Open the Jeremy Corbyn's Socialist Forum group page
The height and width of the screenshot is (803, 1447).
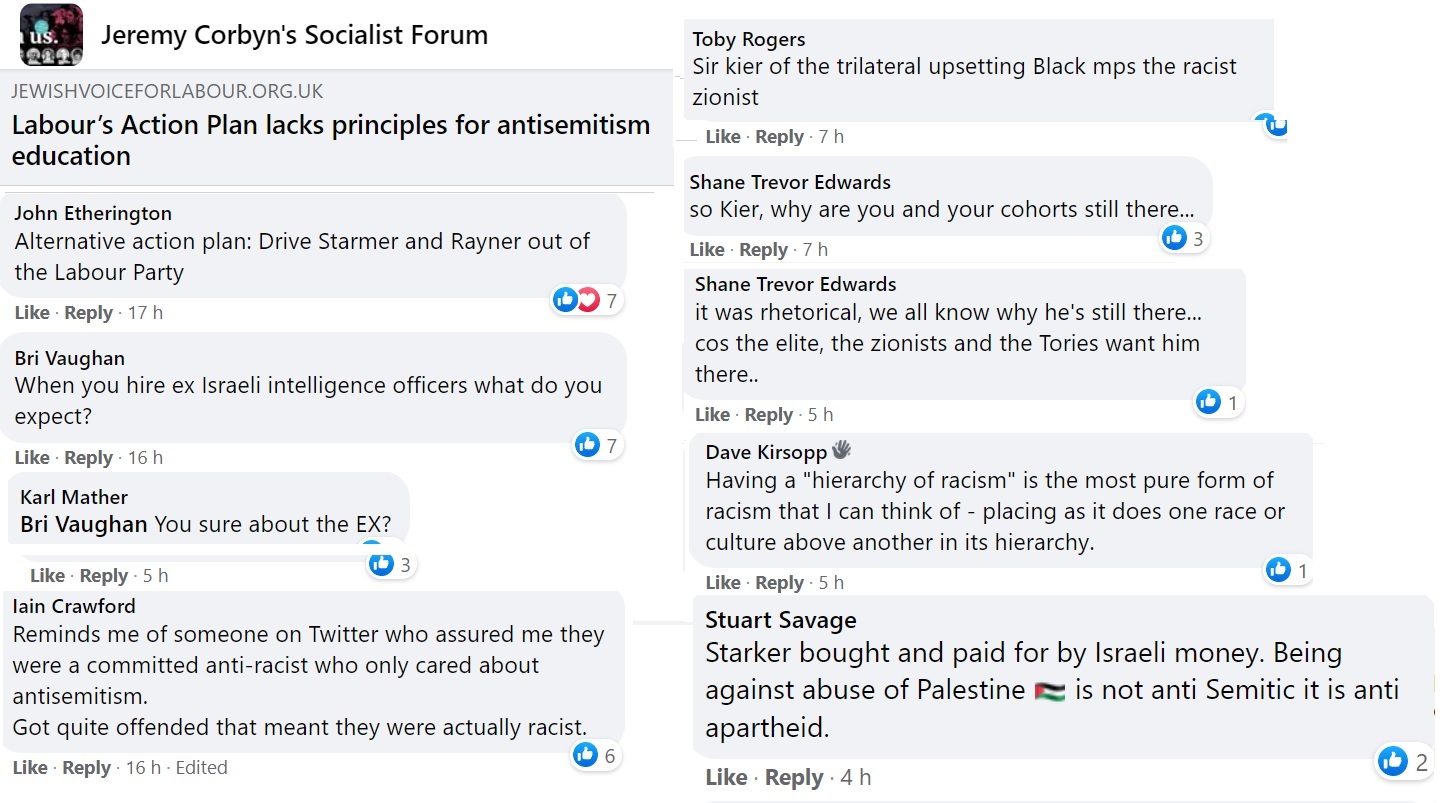tap(294, 35)
